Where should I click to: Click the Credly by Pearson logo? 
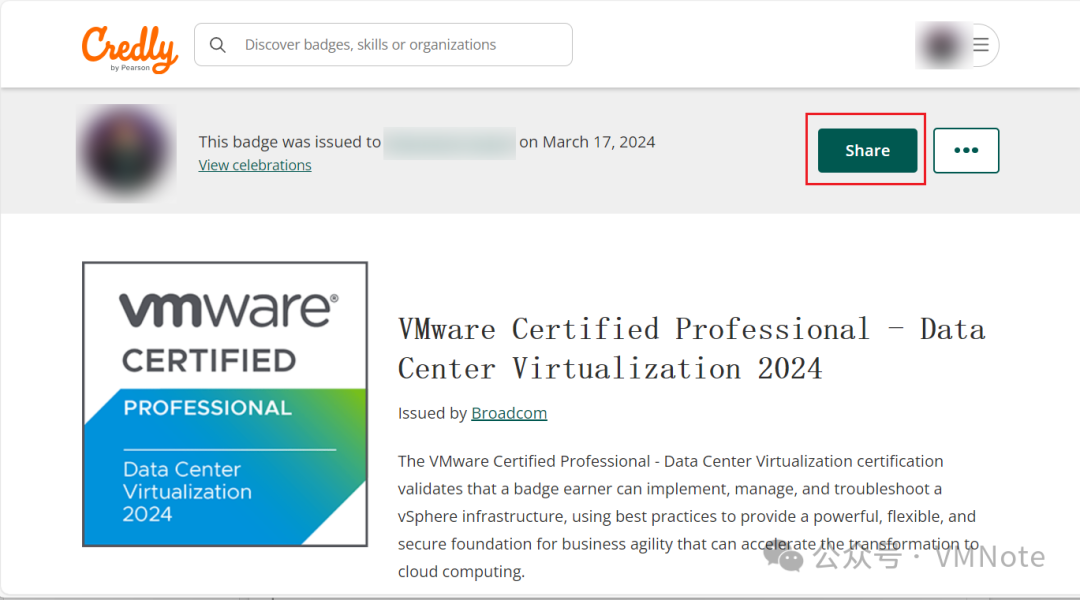(129, 48)
